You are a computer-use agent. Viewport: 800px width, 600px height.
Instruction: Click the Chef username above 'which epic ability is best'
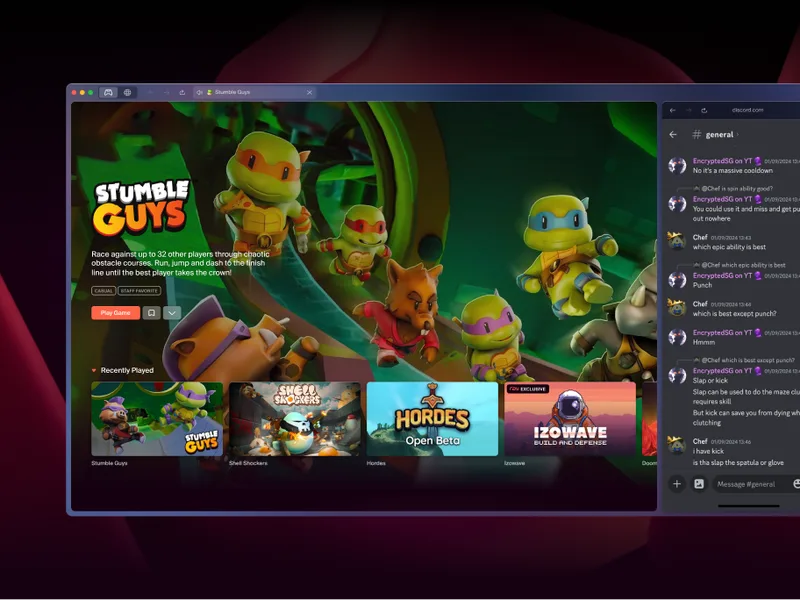700,237
